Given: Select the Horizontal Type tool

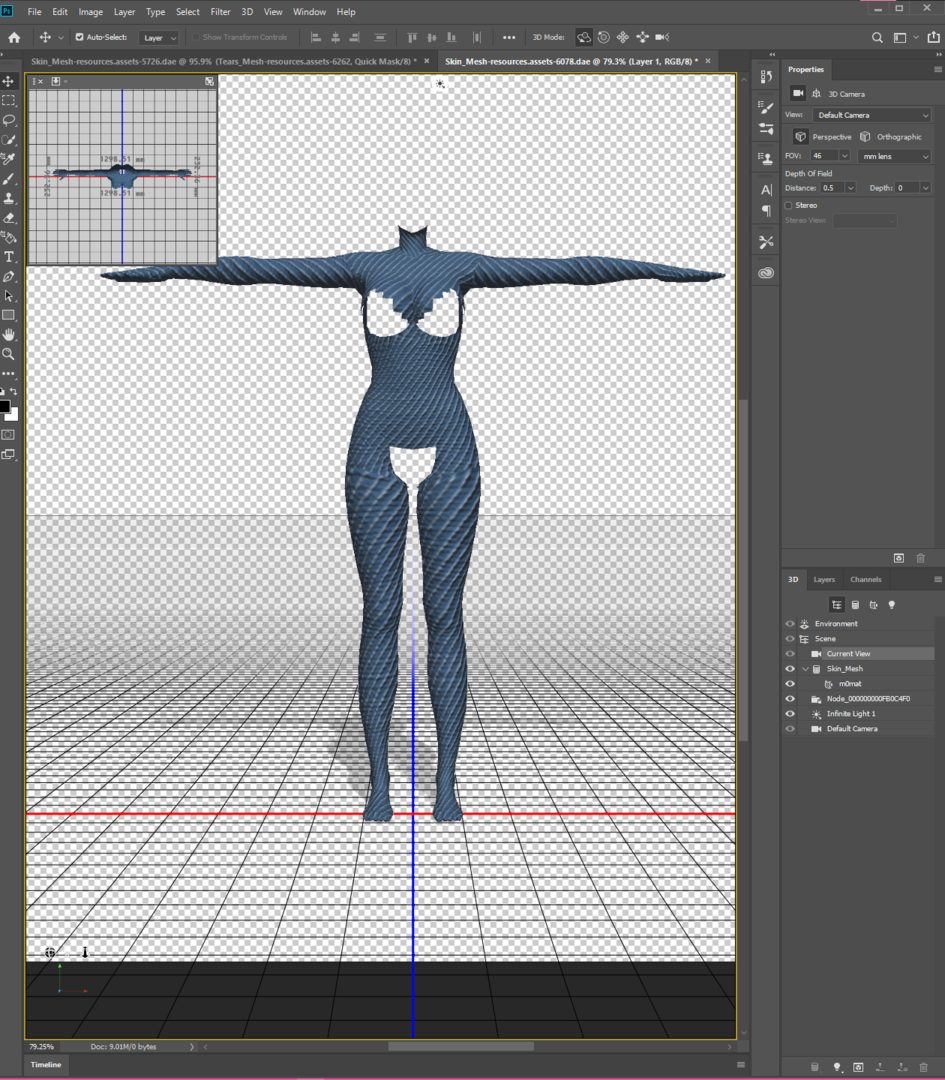Looking at the screenshot, I should [8, 257].
